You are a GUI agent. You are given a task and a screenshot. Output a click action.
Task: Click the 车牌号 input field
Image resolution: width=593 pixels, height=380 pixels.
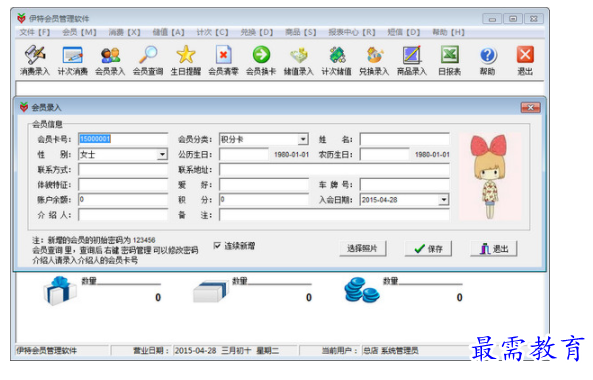(404, 185)
